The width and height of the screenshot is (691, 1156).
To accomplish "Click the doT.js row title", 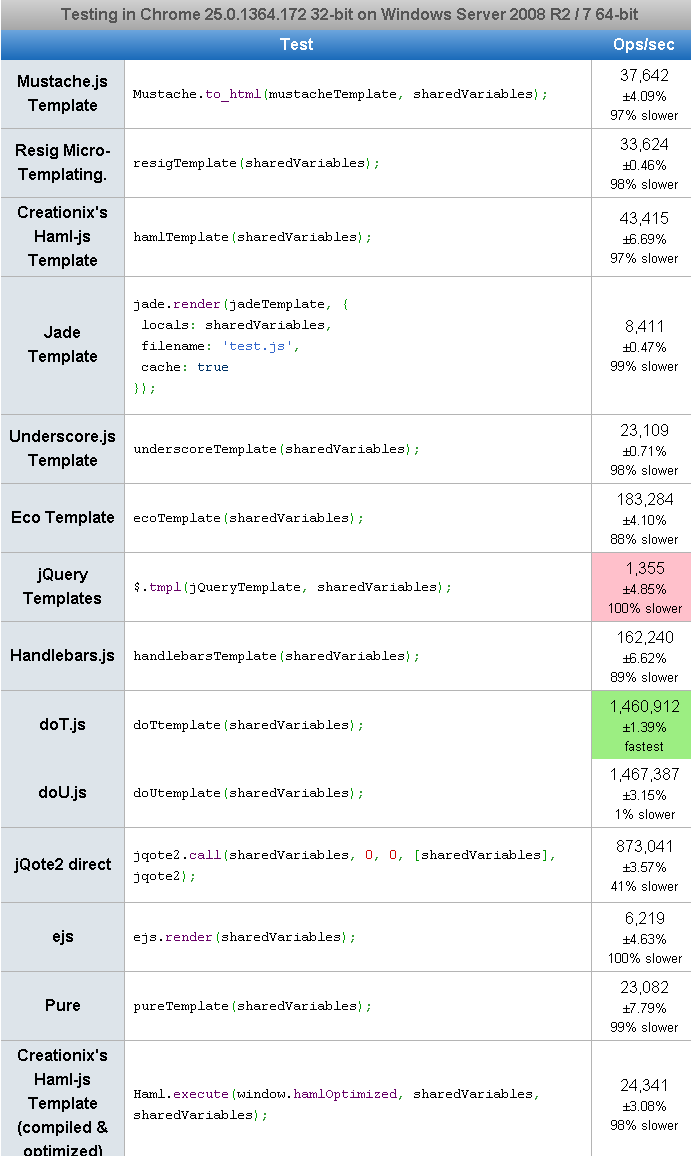I will pos(62,725).
